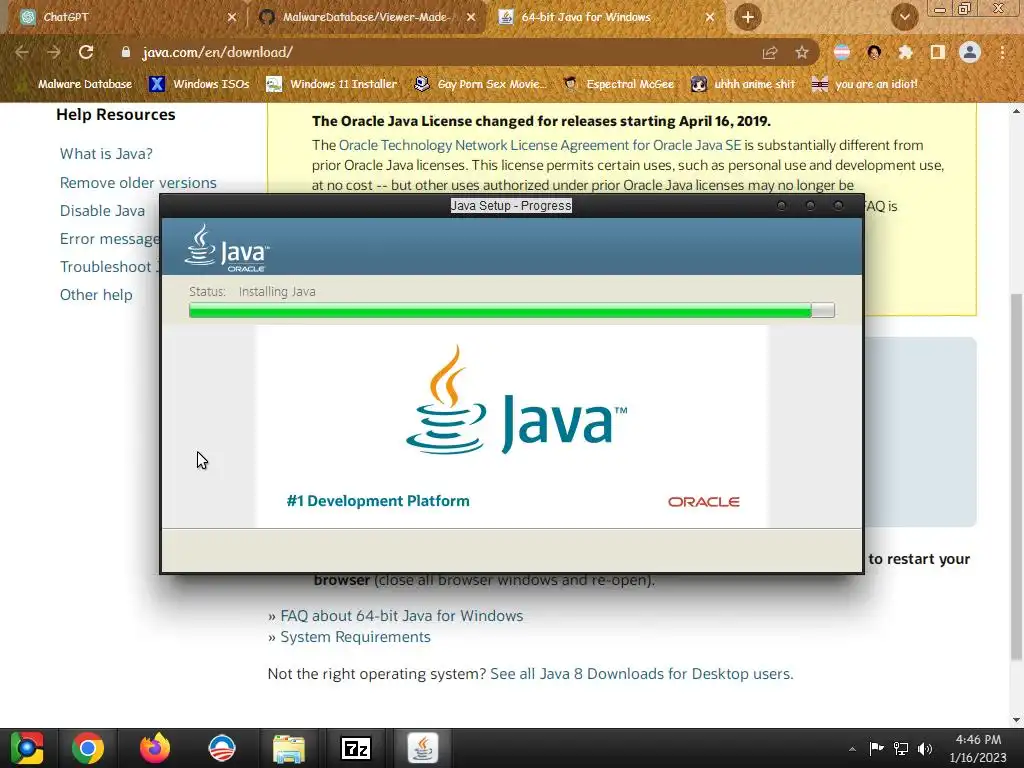This screenshot has height=768, width=1024.
Task: Open the tab search dropdown arrow
Action: 904,18
